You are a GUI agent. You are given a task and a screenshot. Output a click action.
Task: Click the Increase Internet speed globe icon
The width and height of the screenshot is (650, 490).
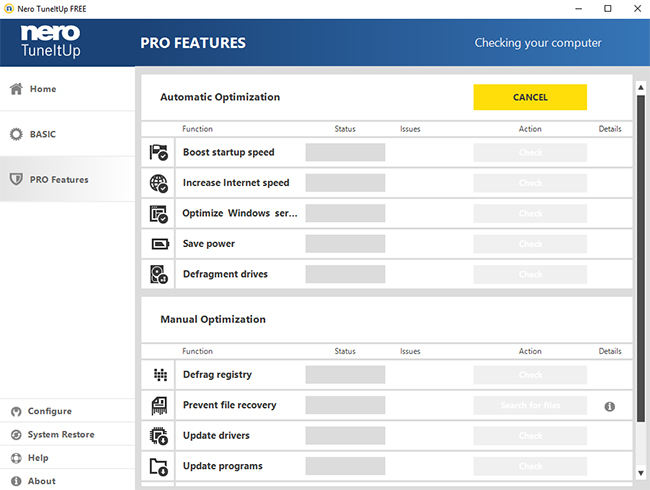click(x=159, y=183)
